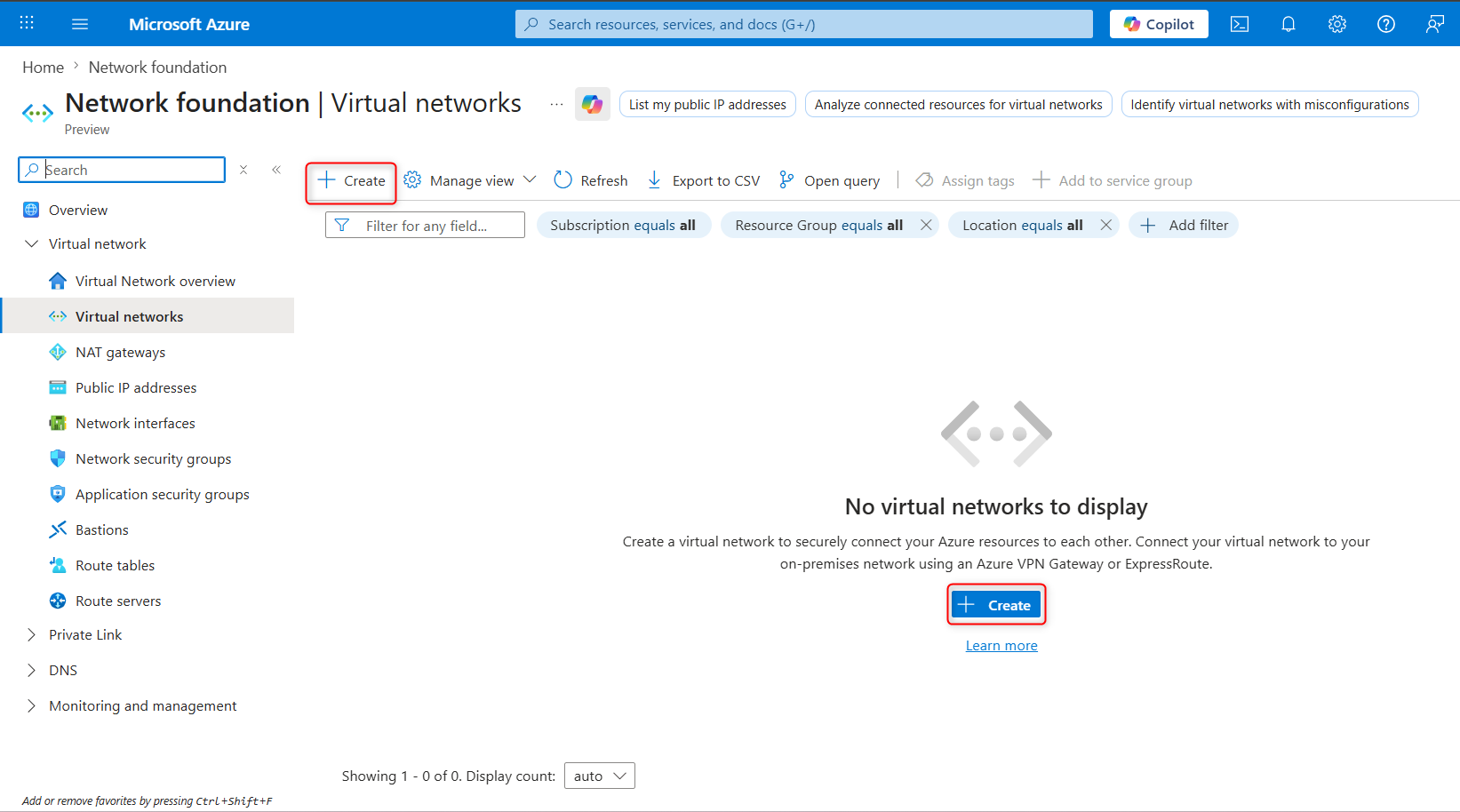The height and width of the screenshot is (812, 1460).
Task: Remove the Resource Group equals all filter
Action: (926, 225)
